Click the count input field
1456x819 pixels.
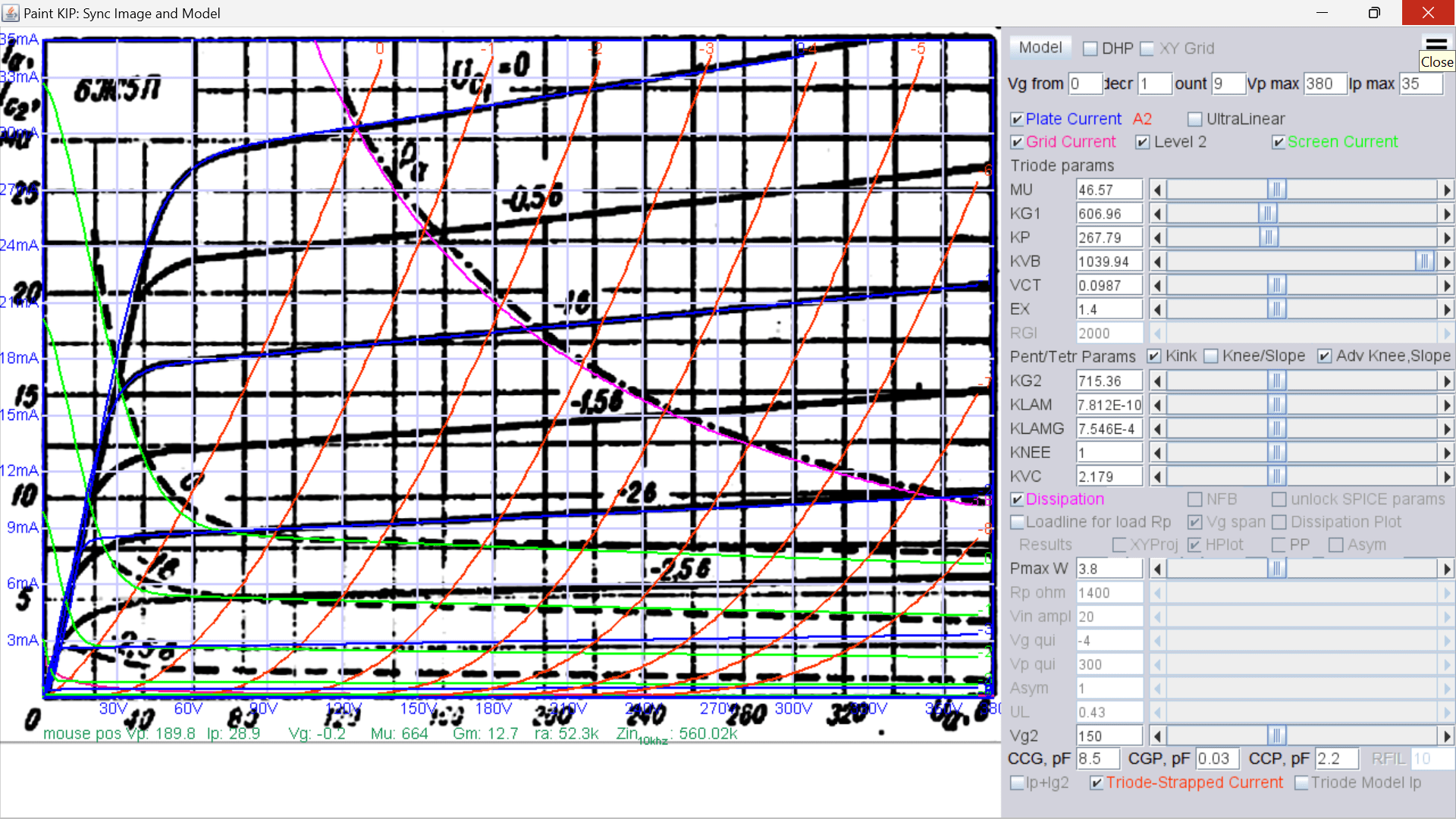tap(1228, 83)
